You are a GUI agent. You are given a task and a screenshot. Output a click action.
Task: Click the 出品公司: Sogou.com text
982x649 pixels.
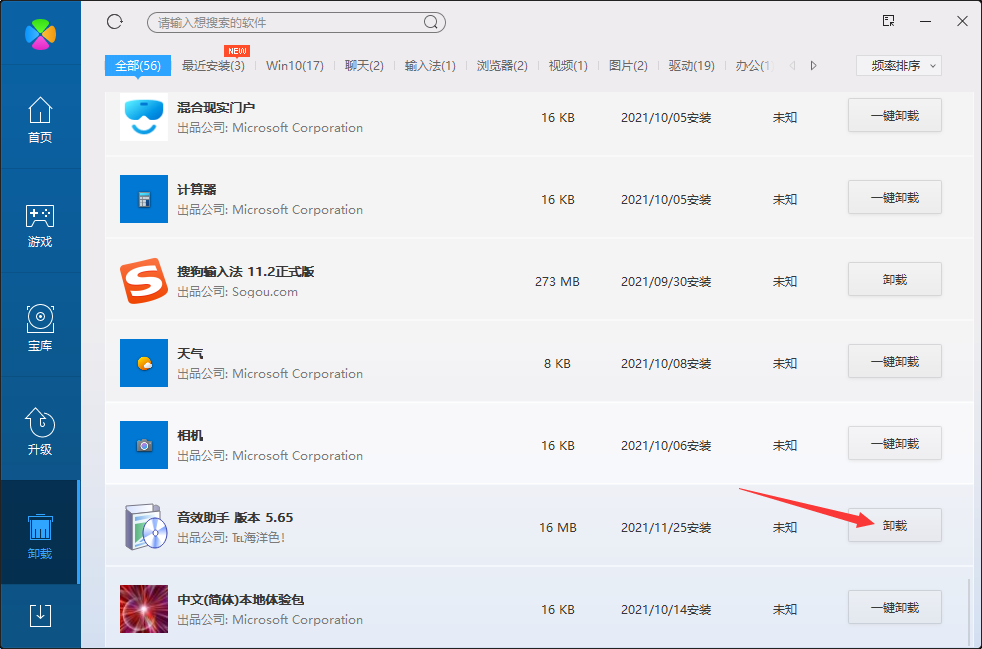pyautogui.click(x=237, y=292)
